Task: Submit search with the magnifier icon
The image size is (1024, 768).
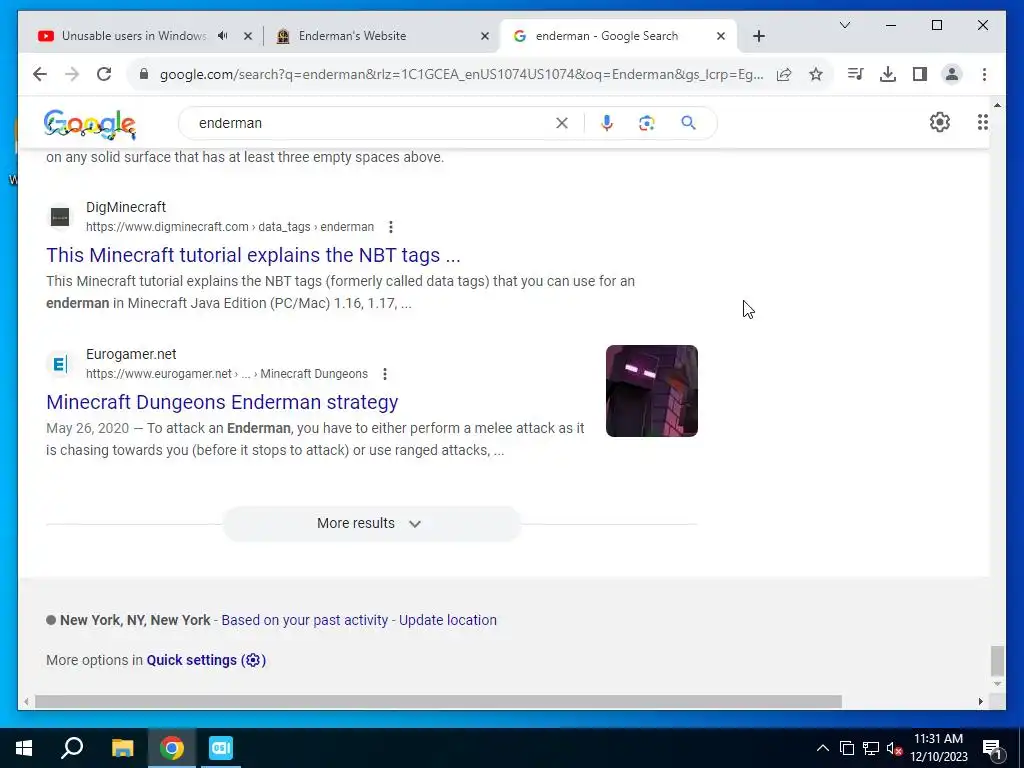Action: pyautogui.click(x=688, y=123)
